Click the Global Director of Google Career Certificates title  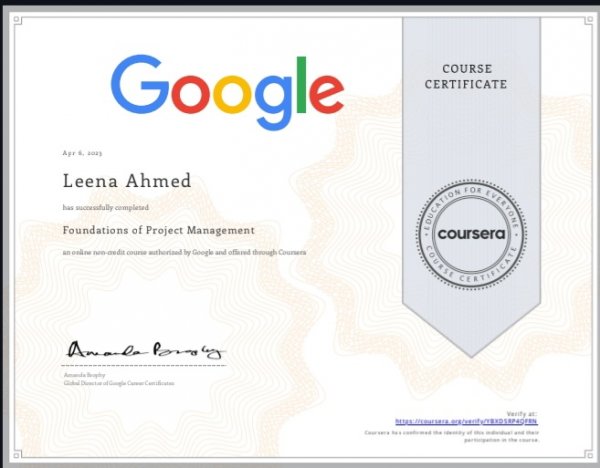118,383
